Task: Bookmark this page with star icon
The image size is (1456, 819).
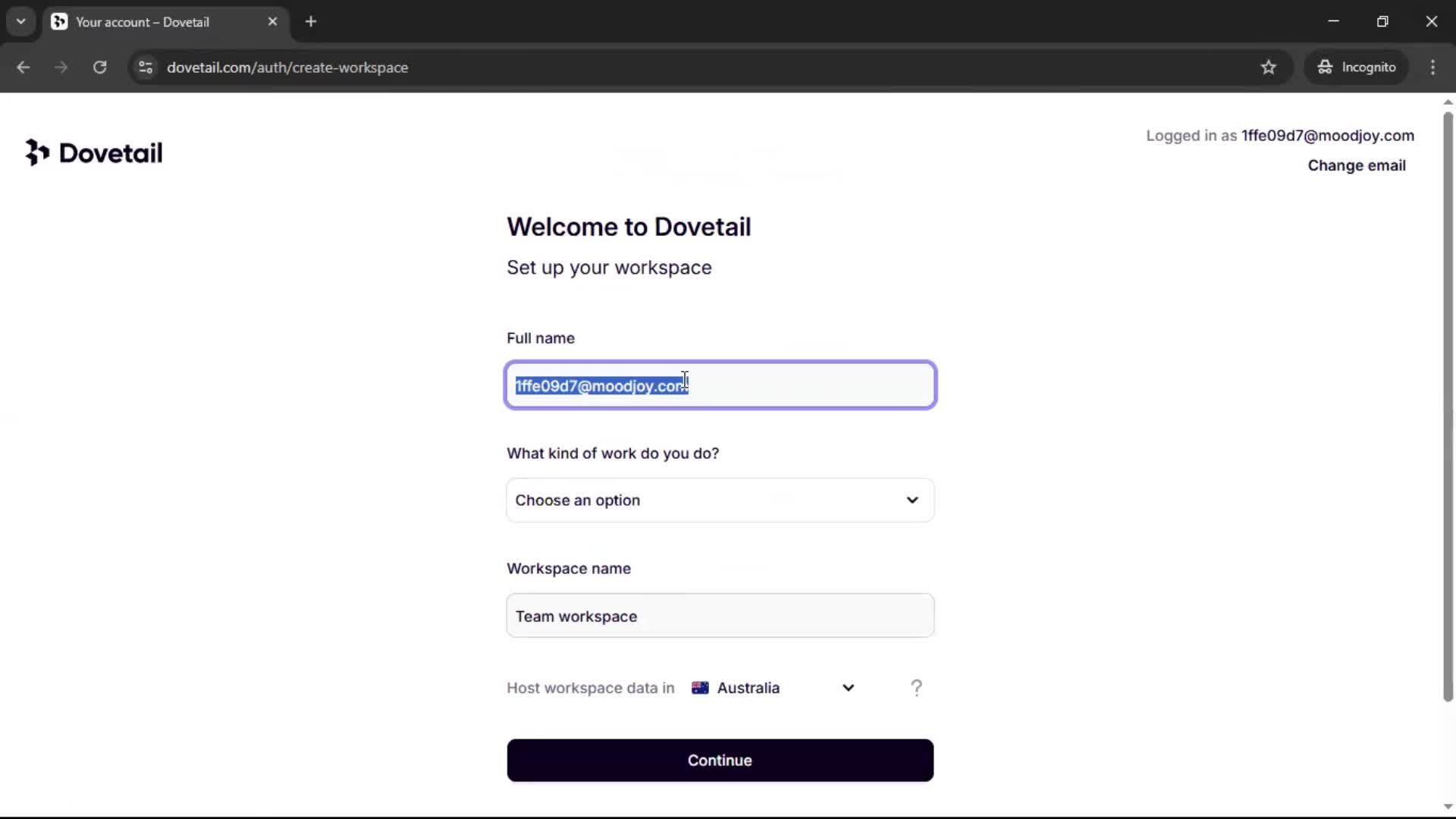Action: coord(1268,67)
